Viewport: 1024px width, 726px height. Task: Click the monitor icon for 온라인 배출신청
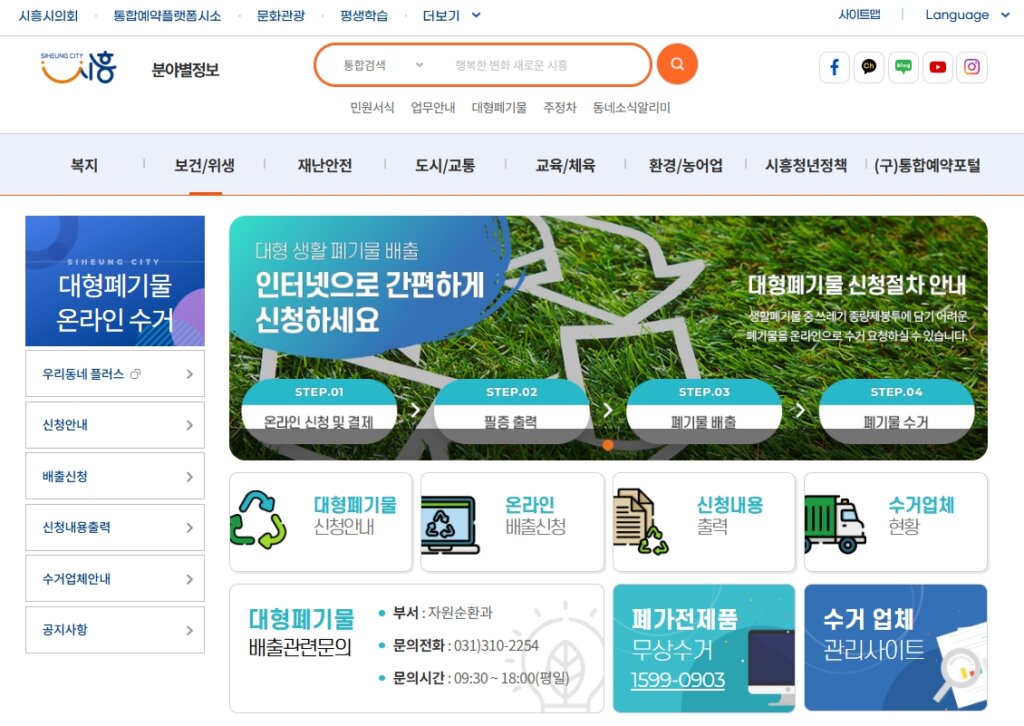coord(449,521)
